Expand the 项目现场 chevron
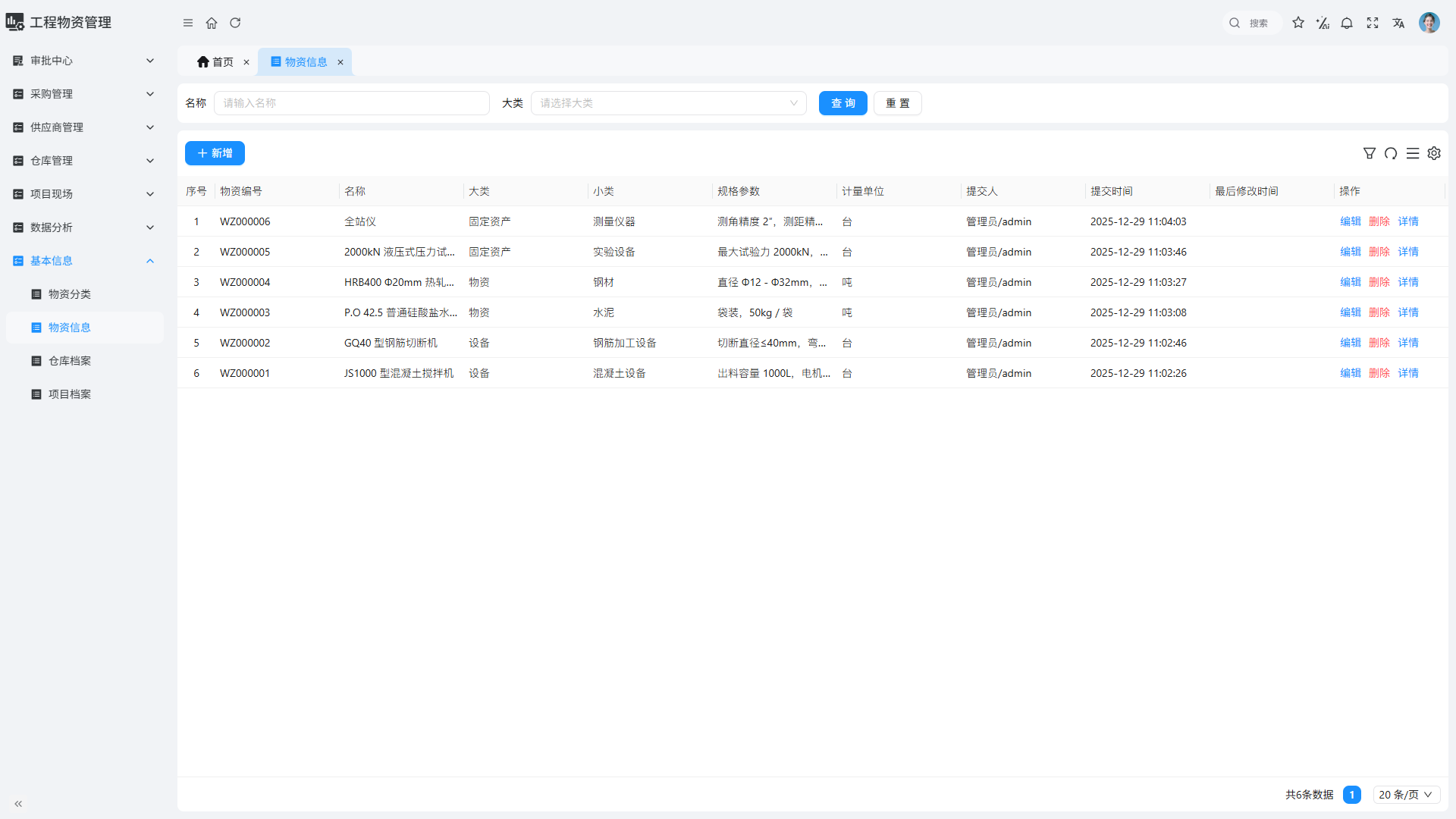Viewport: 1456px width, 819px height. click(x=150, y=194)
